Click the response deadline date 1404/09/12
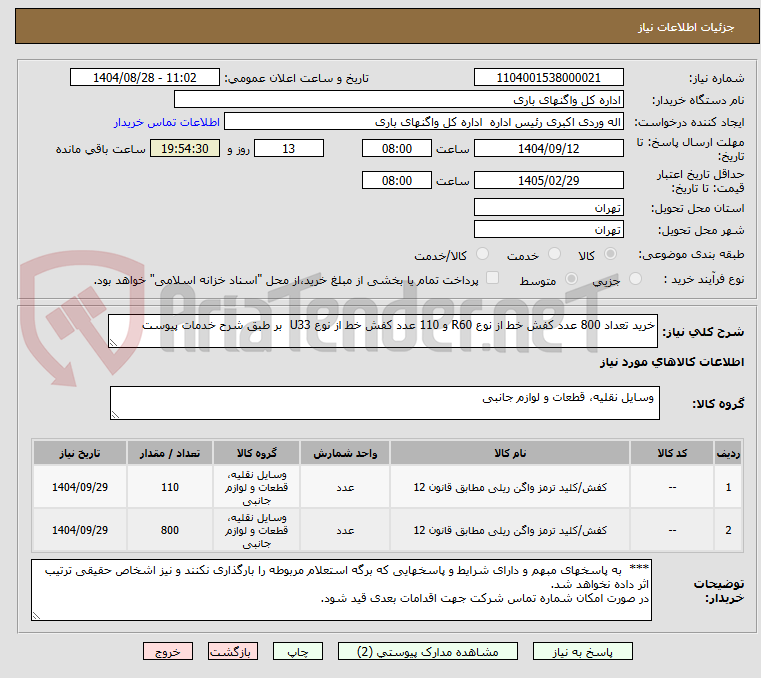Screen dimensions: 761x678 548,148
